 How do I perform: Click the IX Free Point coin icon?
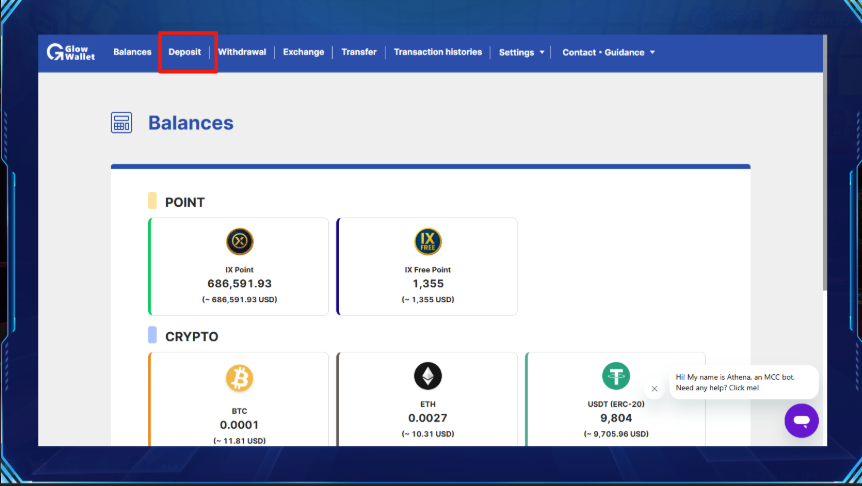(x=428, y=241)
